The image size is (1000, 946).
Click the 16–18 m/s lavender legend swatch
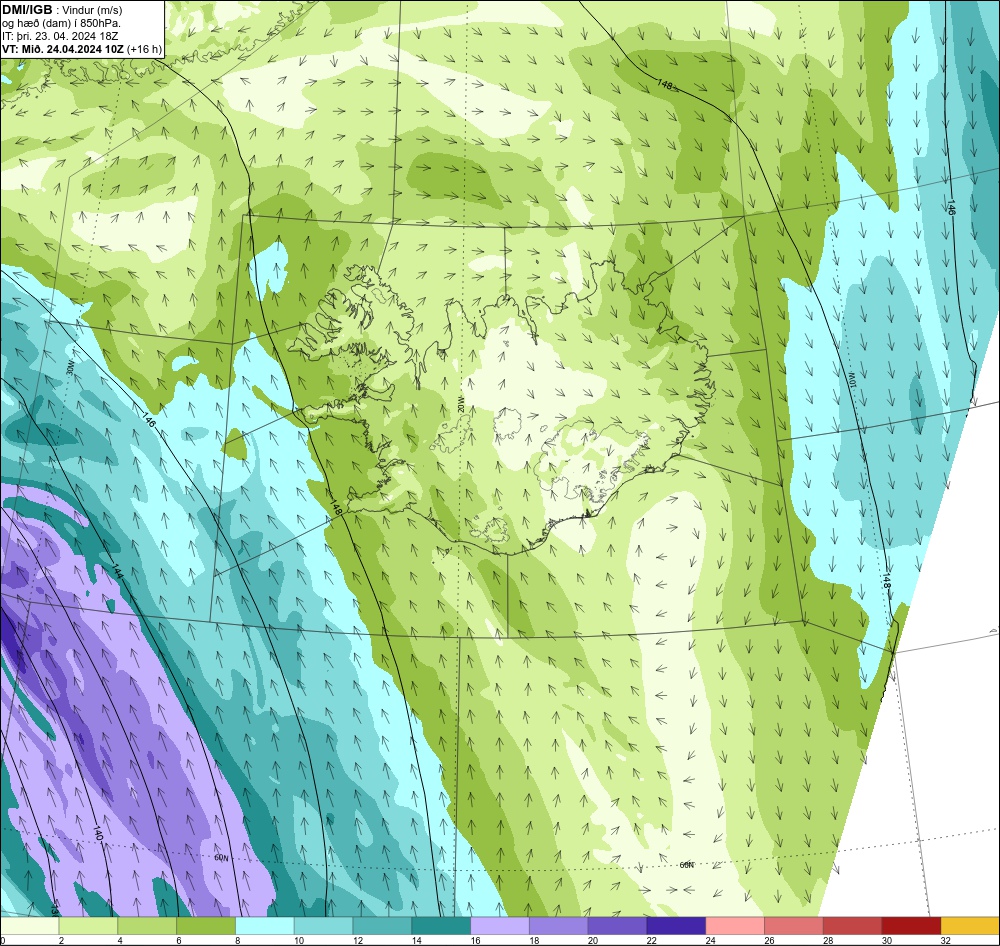pos(500,925)
